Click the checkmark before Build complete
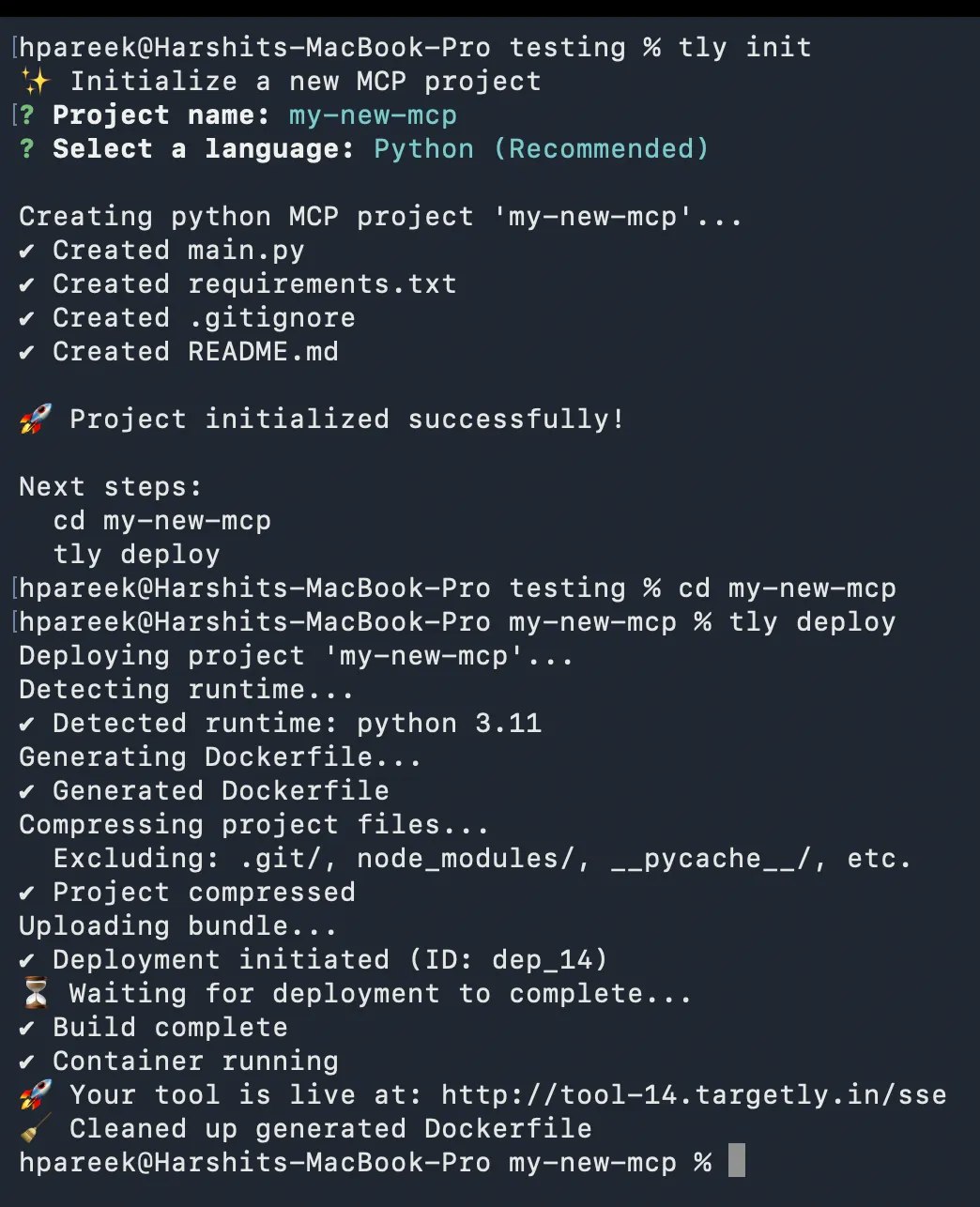This screenshot has width=980, height=1207. pyautogui.click(x=27, y=1028)
